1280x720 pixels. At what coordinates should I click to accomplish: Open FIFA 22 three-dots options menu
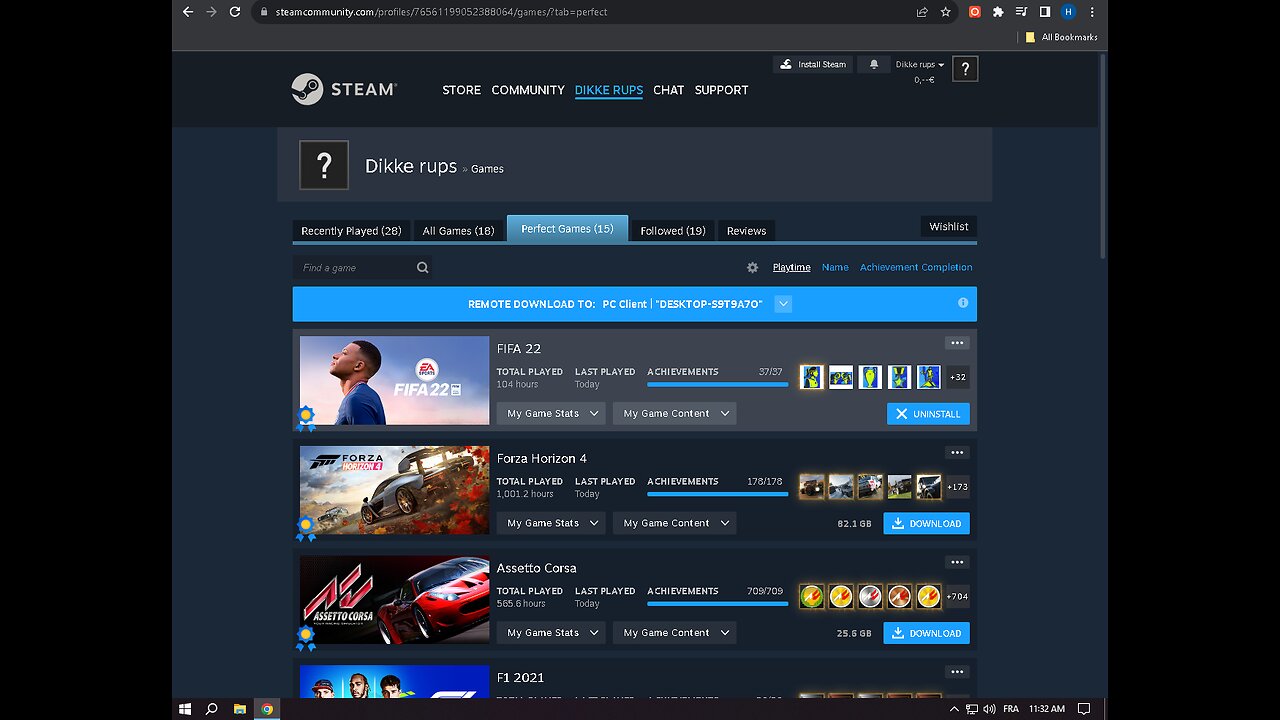pos(957,343)
